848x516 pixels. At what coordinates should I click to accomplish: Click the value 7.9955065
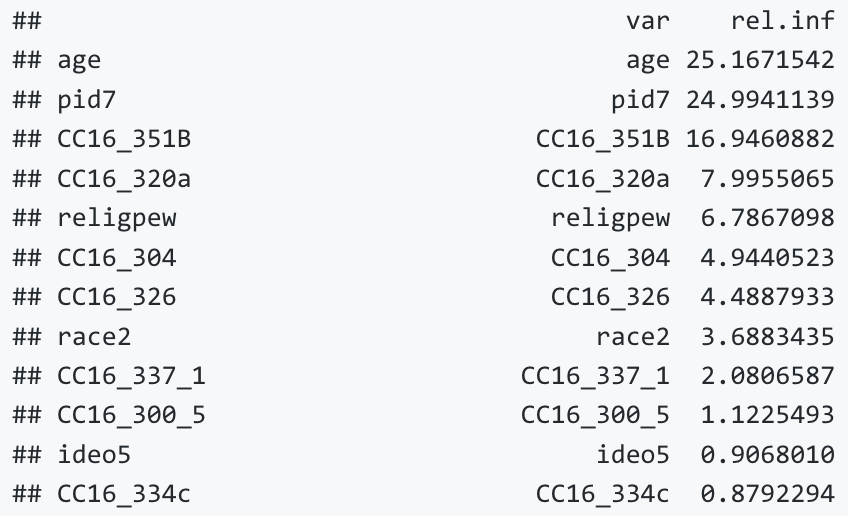[768, 178]
